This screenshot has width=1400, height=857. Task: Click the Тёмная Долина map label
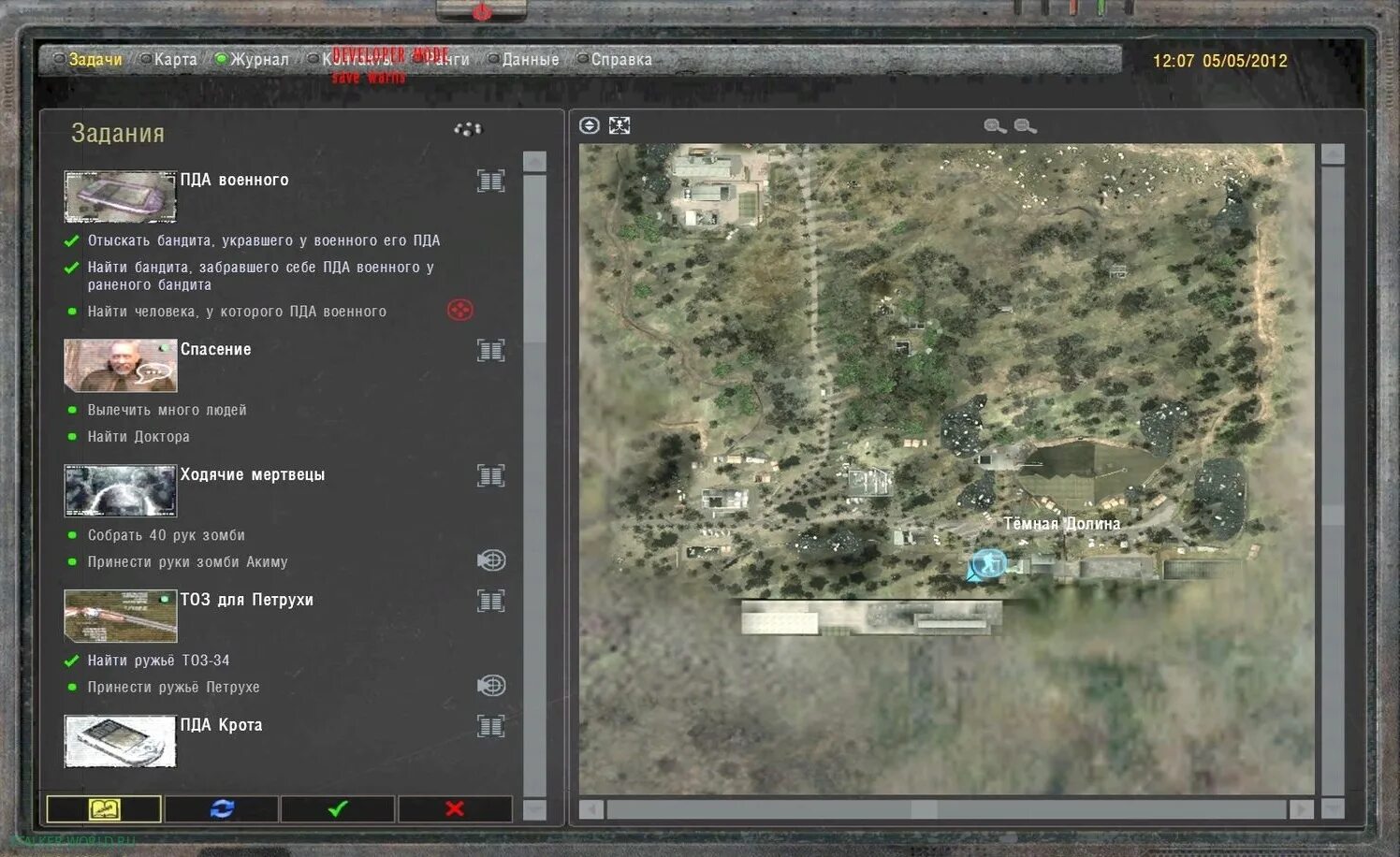[x=1061, y=524]
